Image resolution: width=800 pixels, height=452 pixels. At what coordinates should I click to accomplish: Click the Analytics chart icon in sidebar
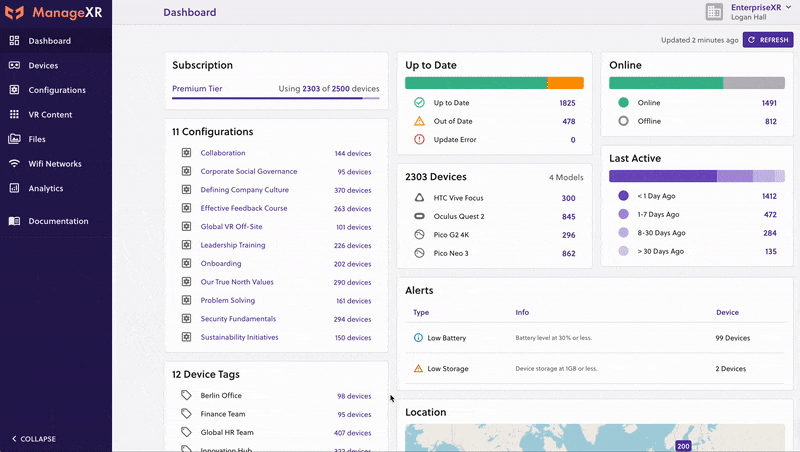pos(14,188)
